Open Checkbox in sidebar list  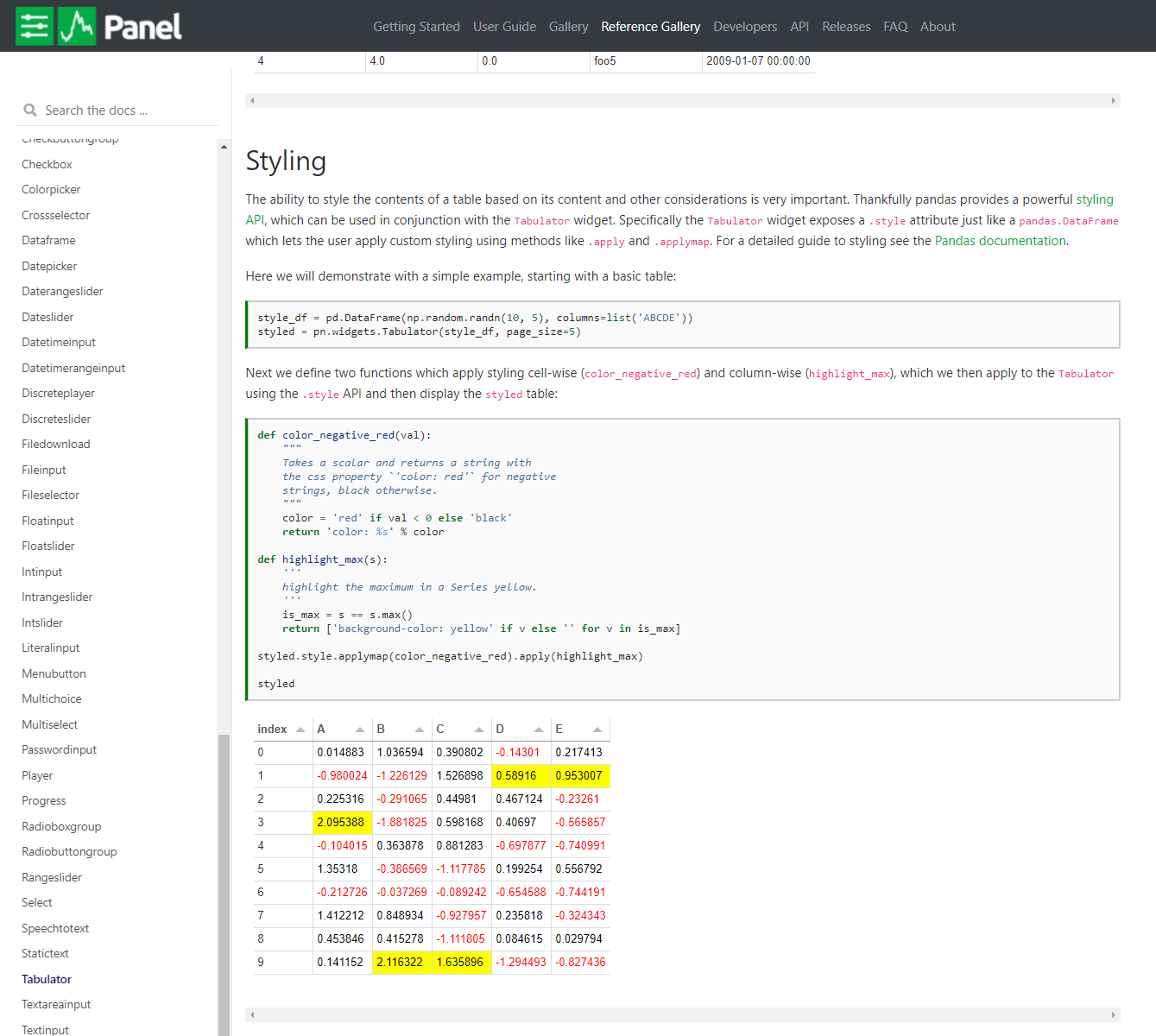click(47, 164)
